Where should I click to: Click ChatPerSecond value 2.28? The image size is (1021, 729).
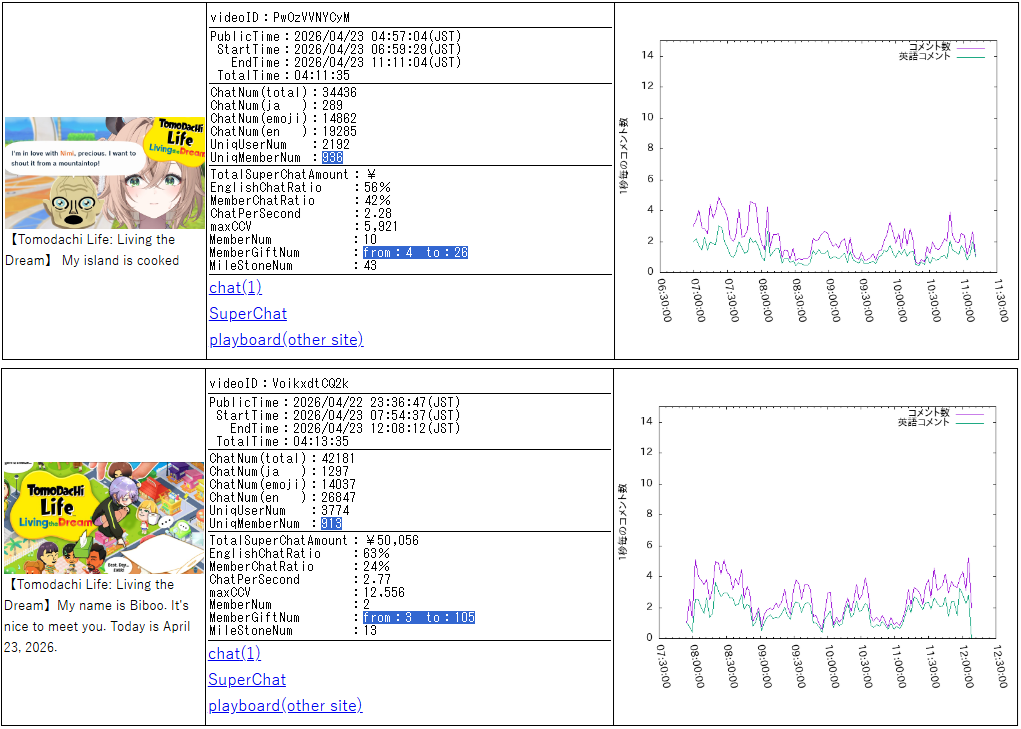[378, 213]
